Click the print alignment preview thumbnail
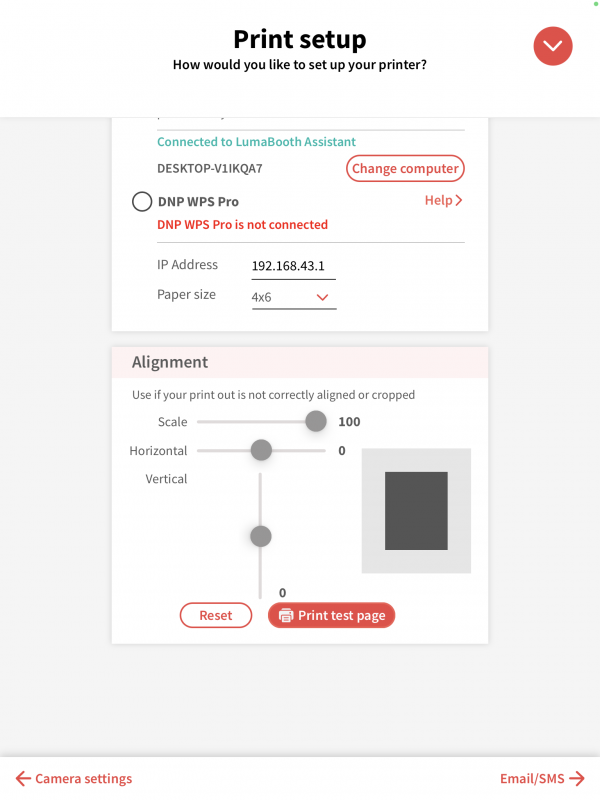Image resolution: width=600 pixels, height=800 pixels. pyautogui.click(x=416, y=510)
